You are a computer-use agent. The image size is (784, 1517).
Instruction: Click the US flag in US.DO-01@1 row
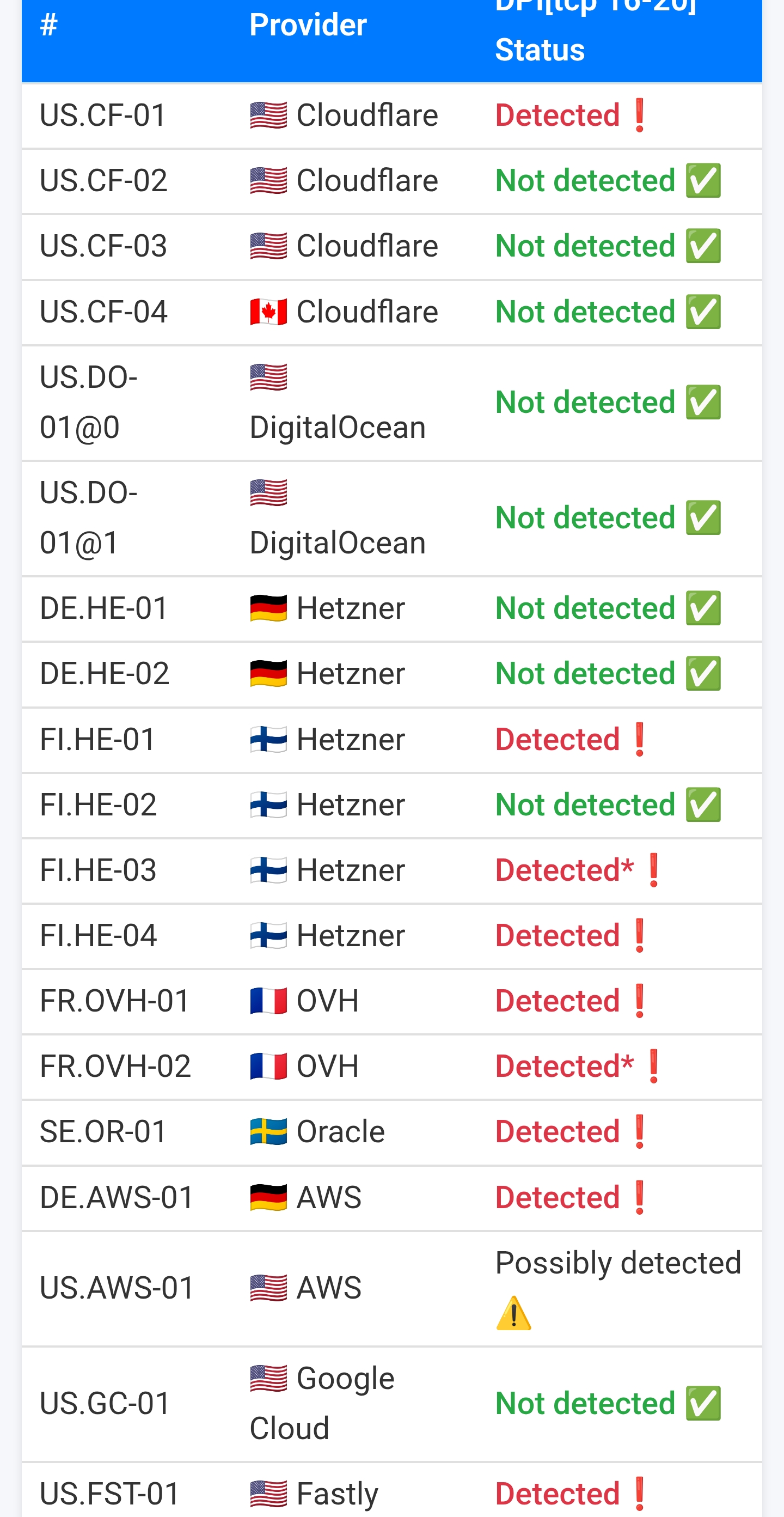click(x=268, y=493)
